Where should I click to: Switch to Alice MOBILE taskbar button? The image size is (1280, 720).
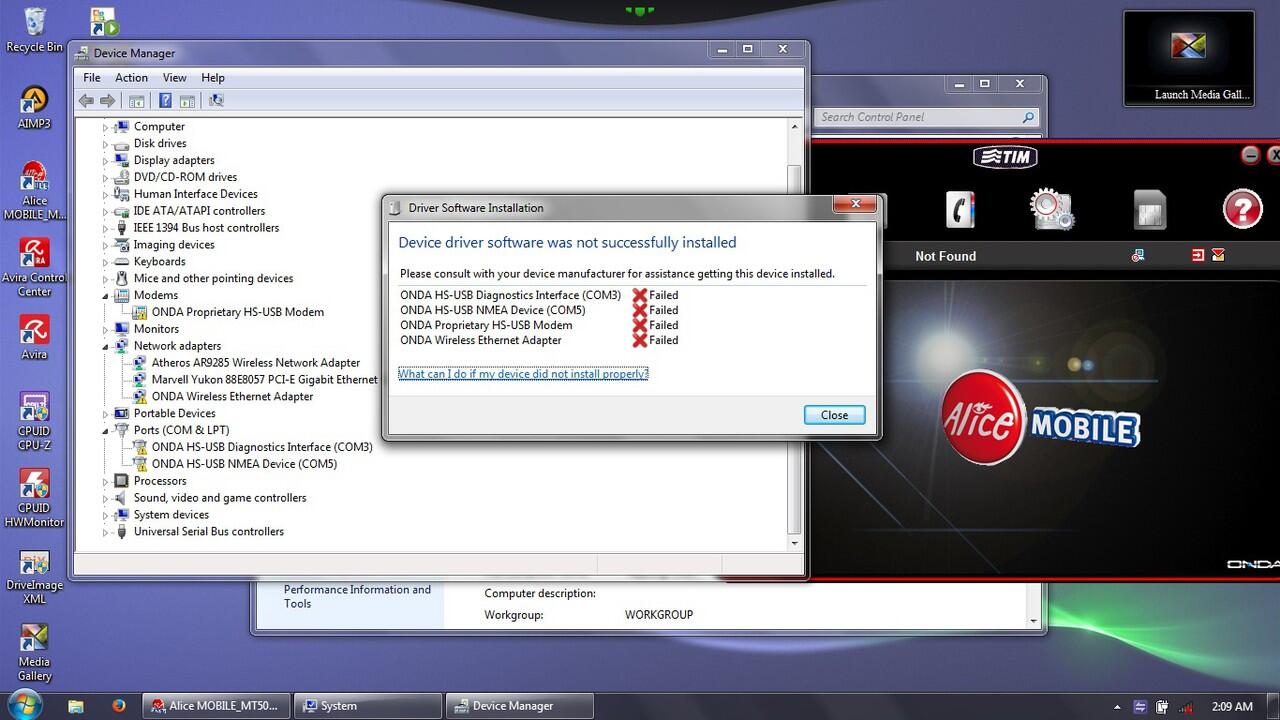(x=217, y=705)
